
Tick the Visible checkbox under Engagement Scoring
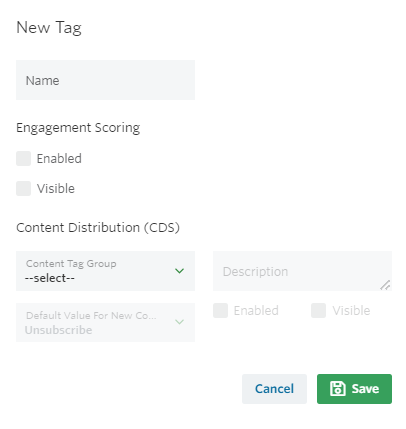pos(23,188)
